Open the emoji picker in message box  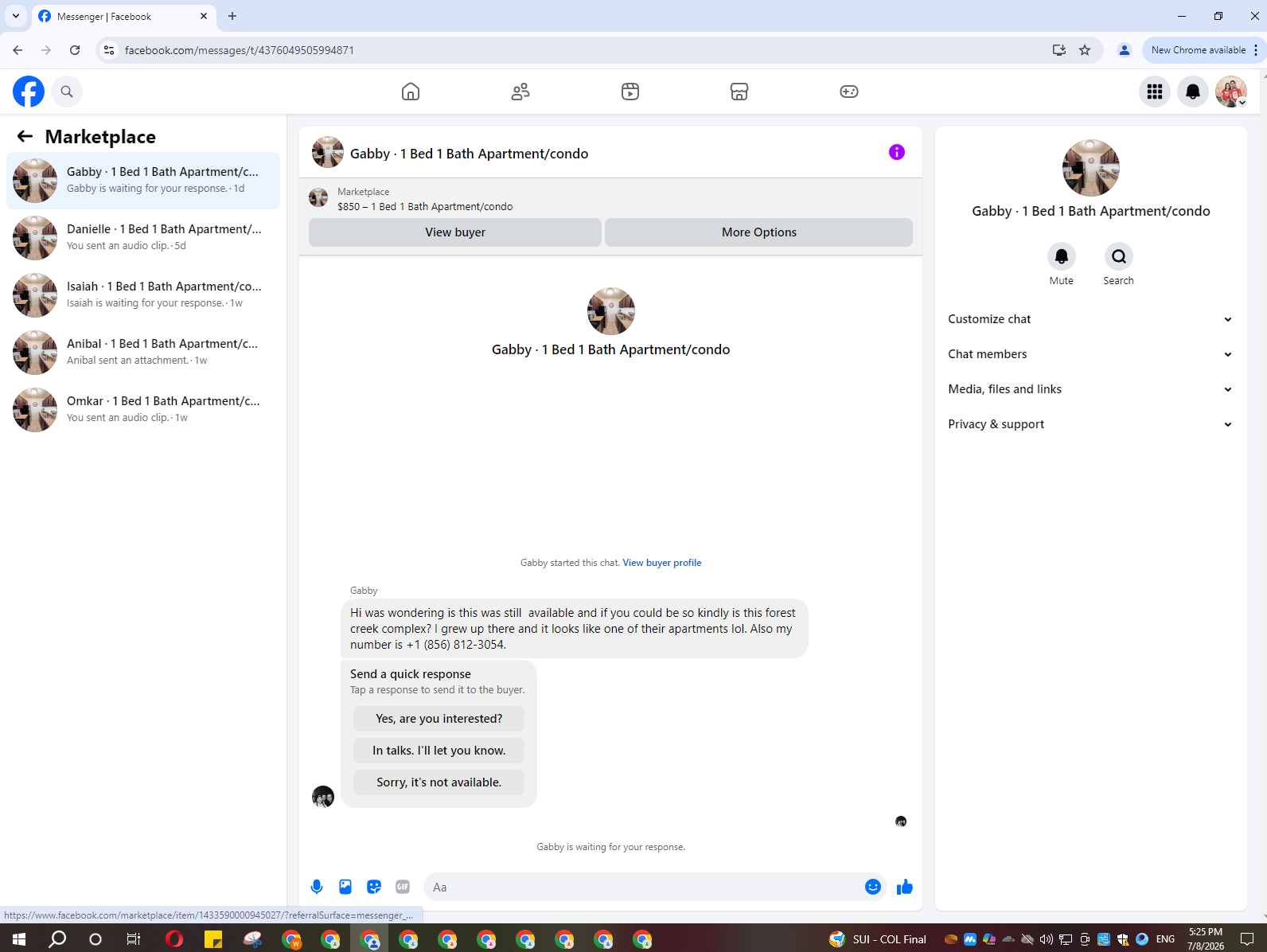pos(873,887)
